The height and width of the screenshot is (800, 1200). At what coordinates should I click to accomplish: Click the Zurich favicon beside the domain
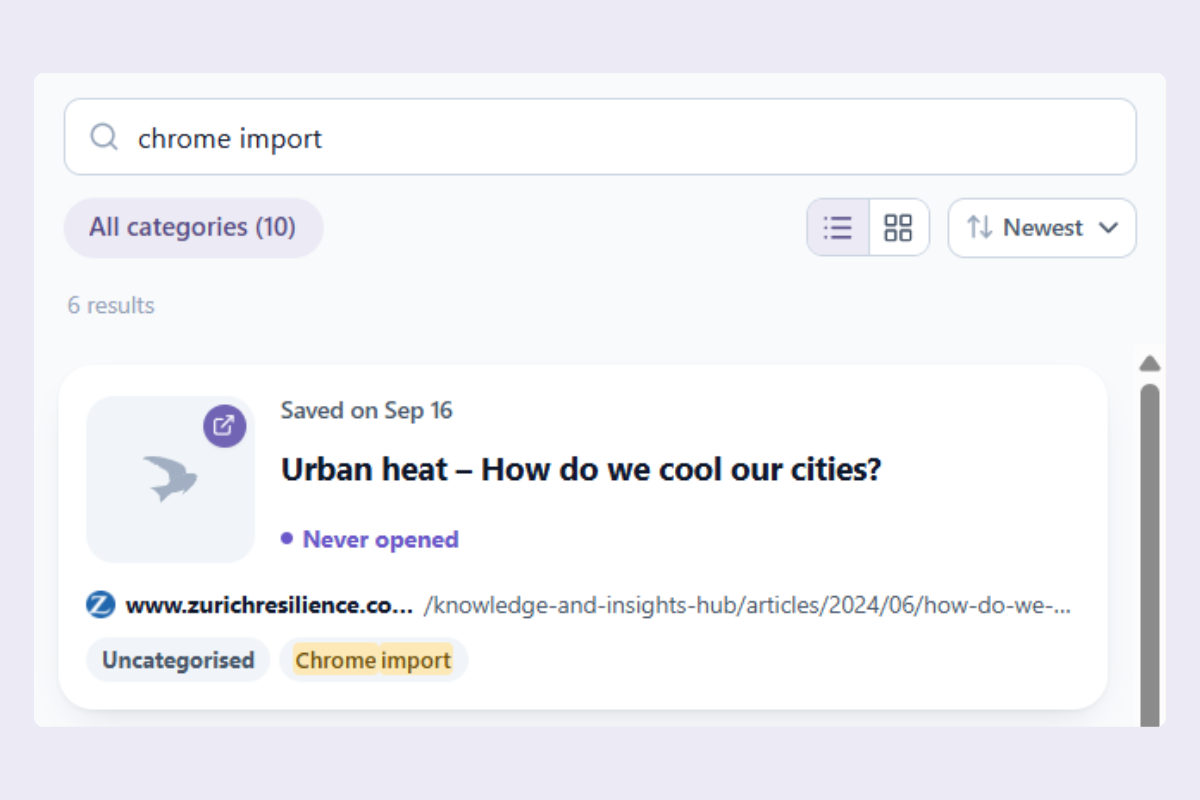coord(100,605)
